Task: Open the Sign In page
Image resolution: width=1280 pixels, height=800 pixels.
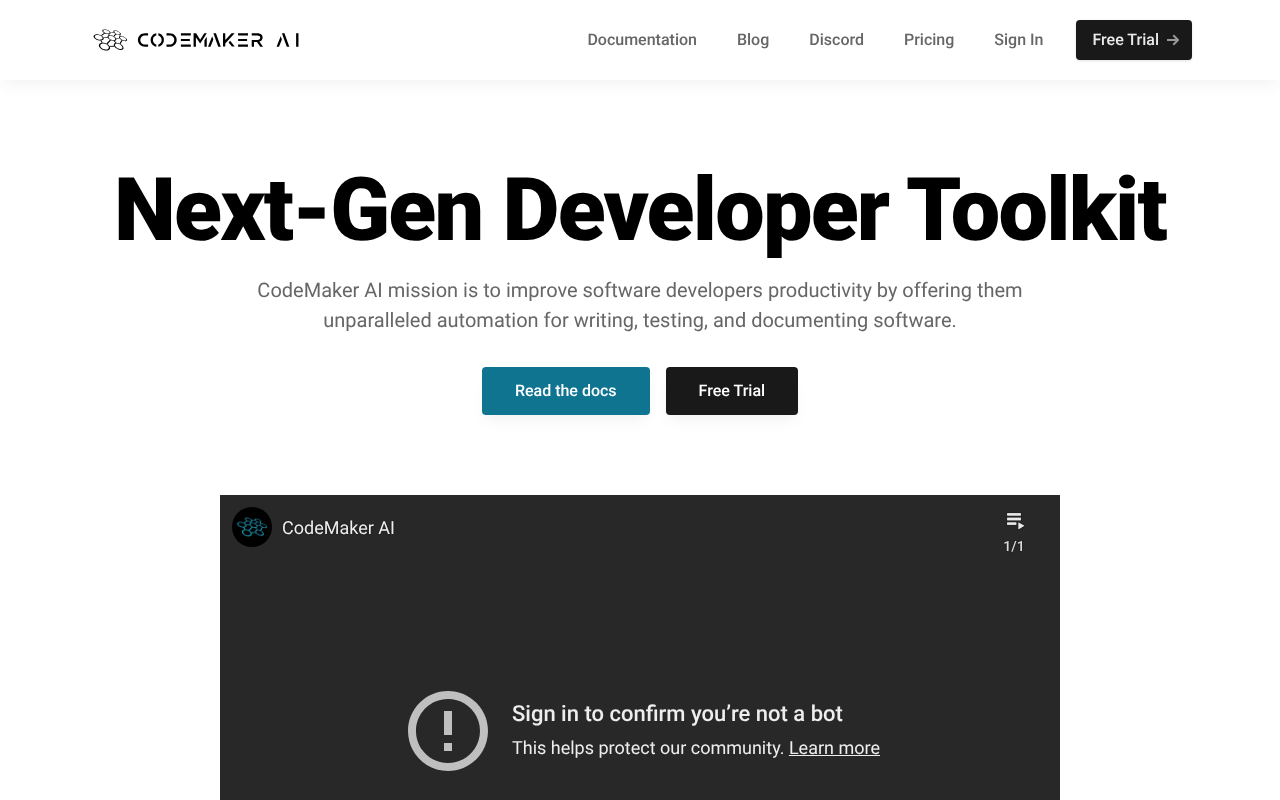Action: coord(1018,39)
